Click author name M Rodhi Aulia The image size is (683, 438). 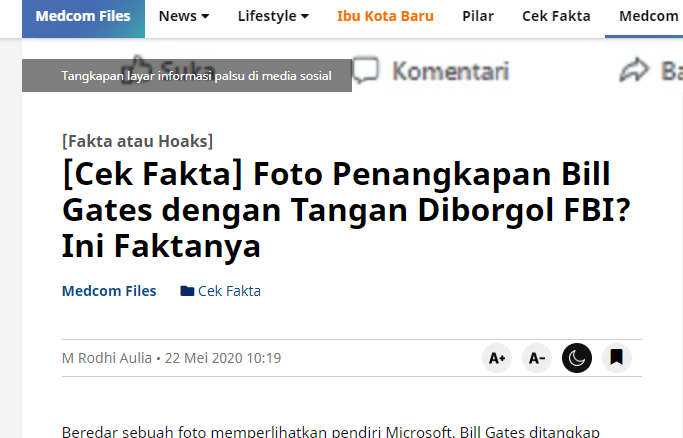pyautogui.click(x=107, y=358)
